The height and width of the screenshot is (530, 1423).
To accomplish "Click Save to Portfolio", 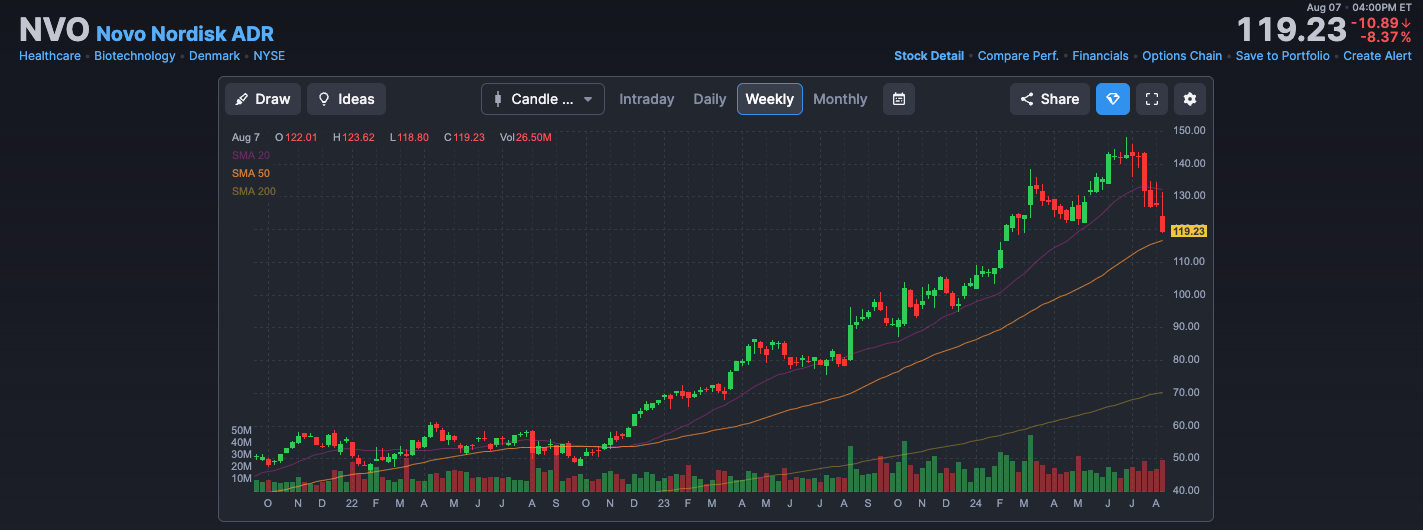I will coord(1283,56).
